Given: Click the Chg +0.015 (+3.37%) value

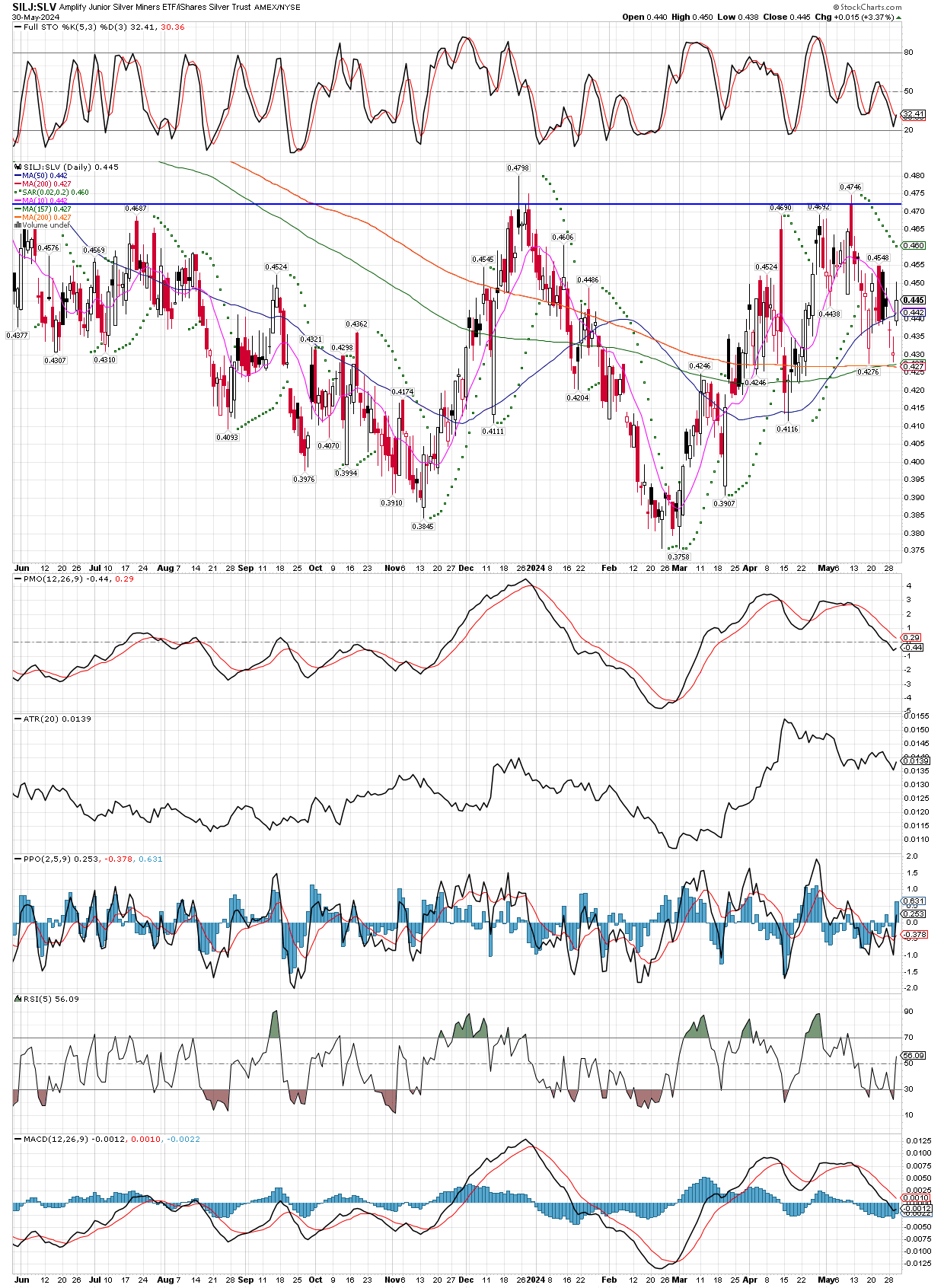Looking at the screenshot, I should 854,17.
